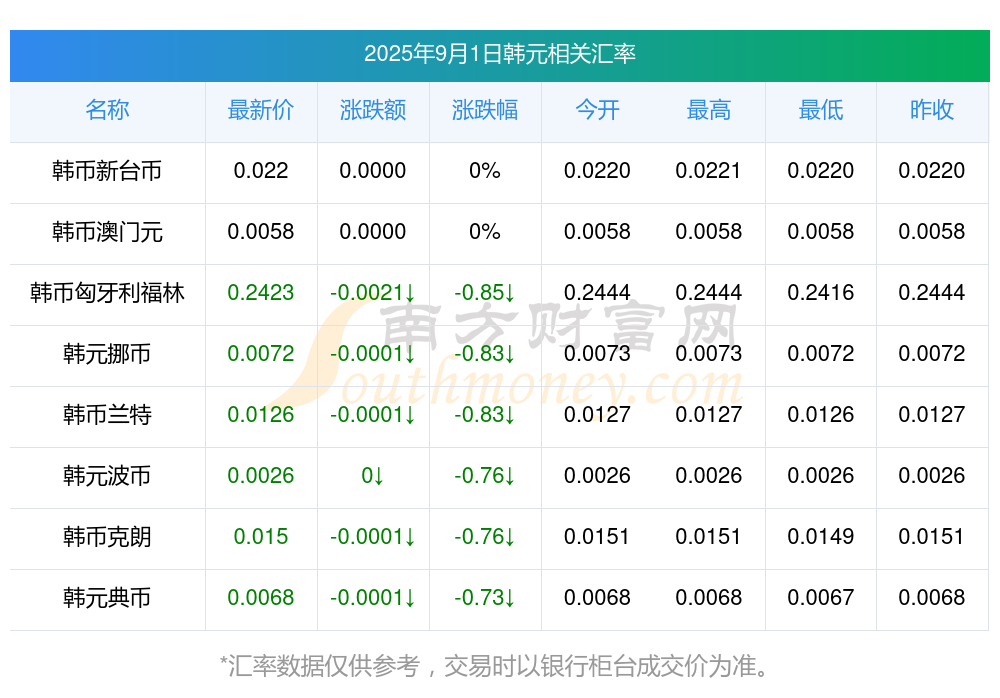Viewport: 1000px width, 698px height.
Task: Click the 韩元波币 row name
Action: pos(107,475)
